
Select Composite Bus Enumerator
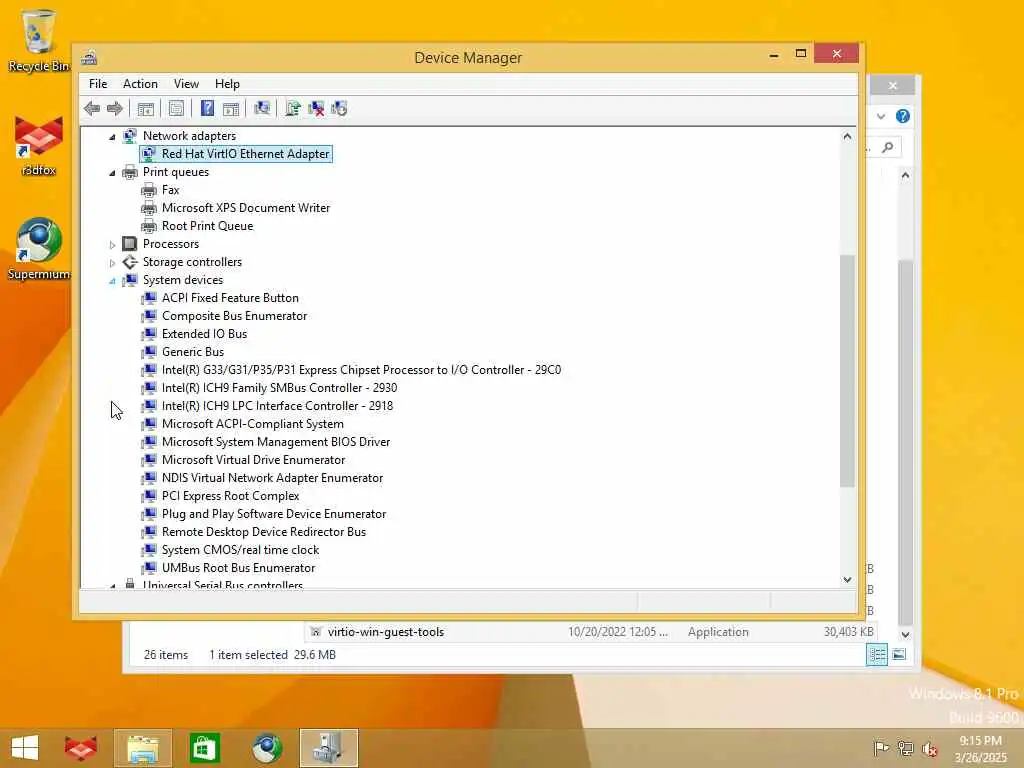(x=234, y=316)
